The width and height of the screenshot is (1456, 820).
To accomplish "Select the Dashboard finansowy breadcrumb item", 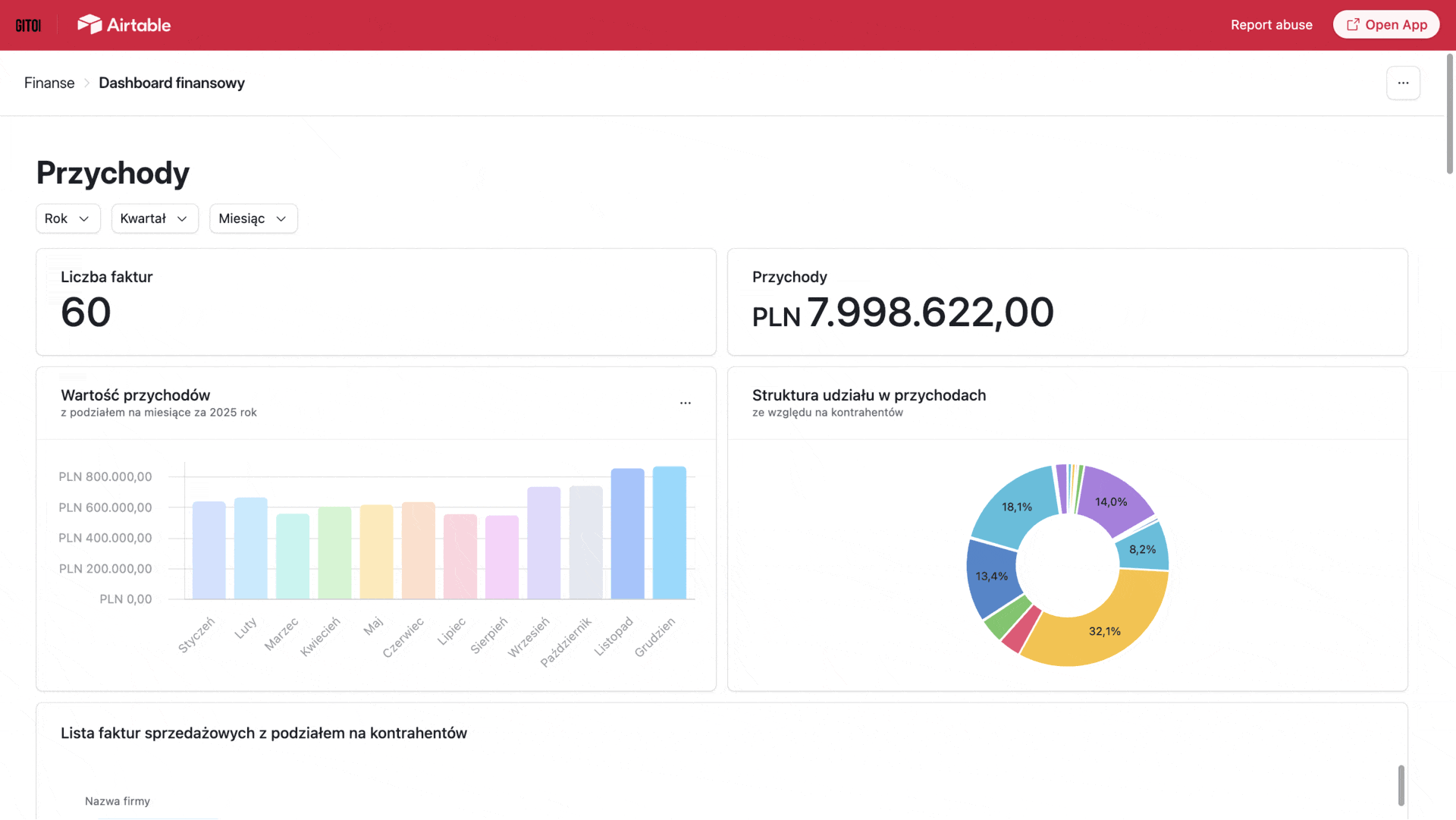I will (171, 83).
